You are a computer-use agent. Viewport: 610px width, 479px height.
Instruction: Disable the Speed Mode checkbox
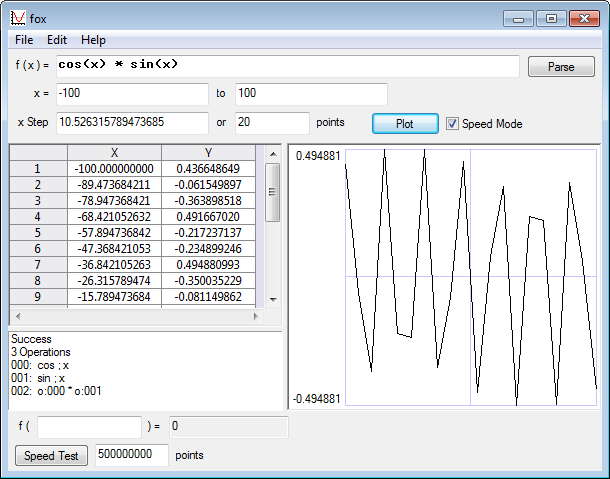point(453,124)
